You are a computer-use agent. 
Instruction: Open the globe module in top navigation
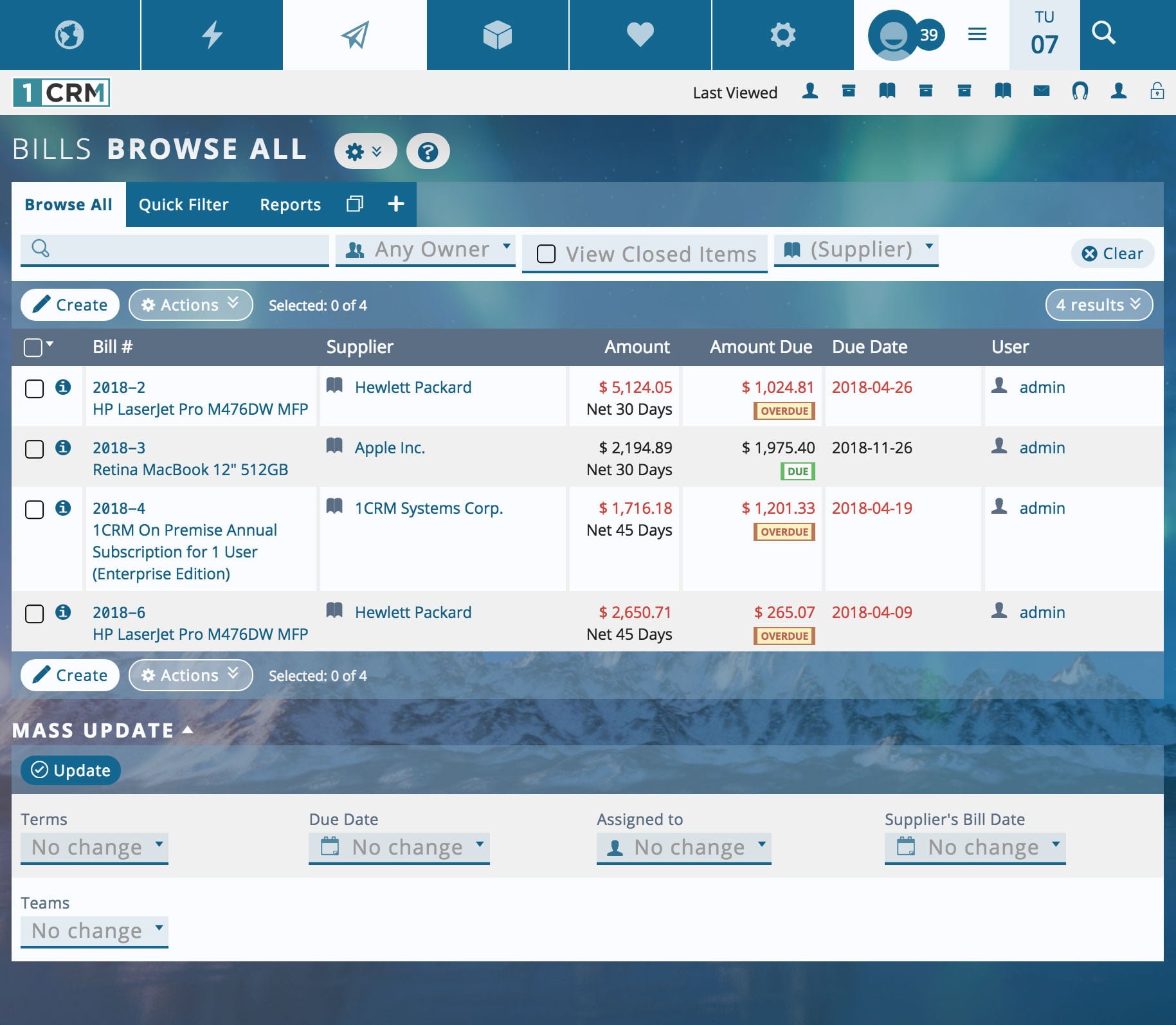(x=69, y=35)
